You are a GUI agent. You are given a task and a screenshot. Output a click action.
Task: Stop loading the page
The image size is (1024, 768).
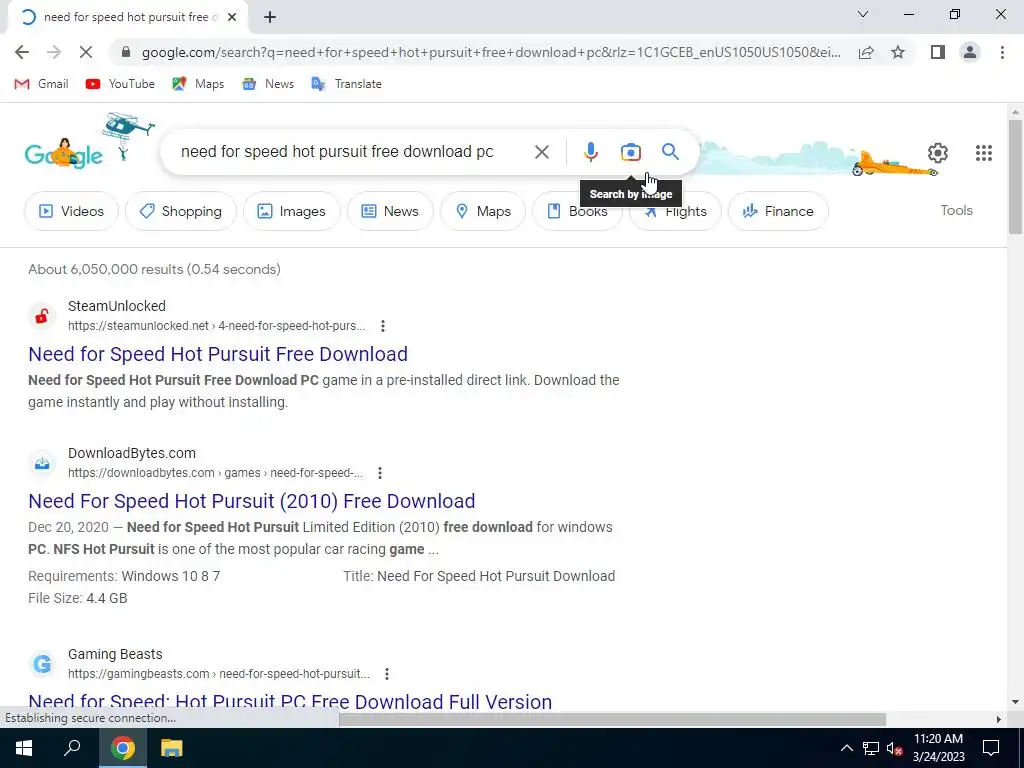click(86, 52)
